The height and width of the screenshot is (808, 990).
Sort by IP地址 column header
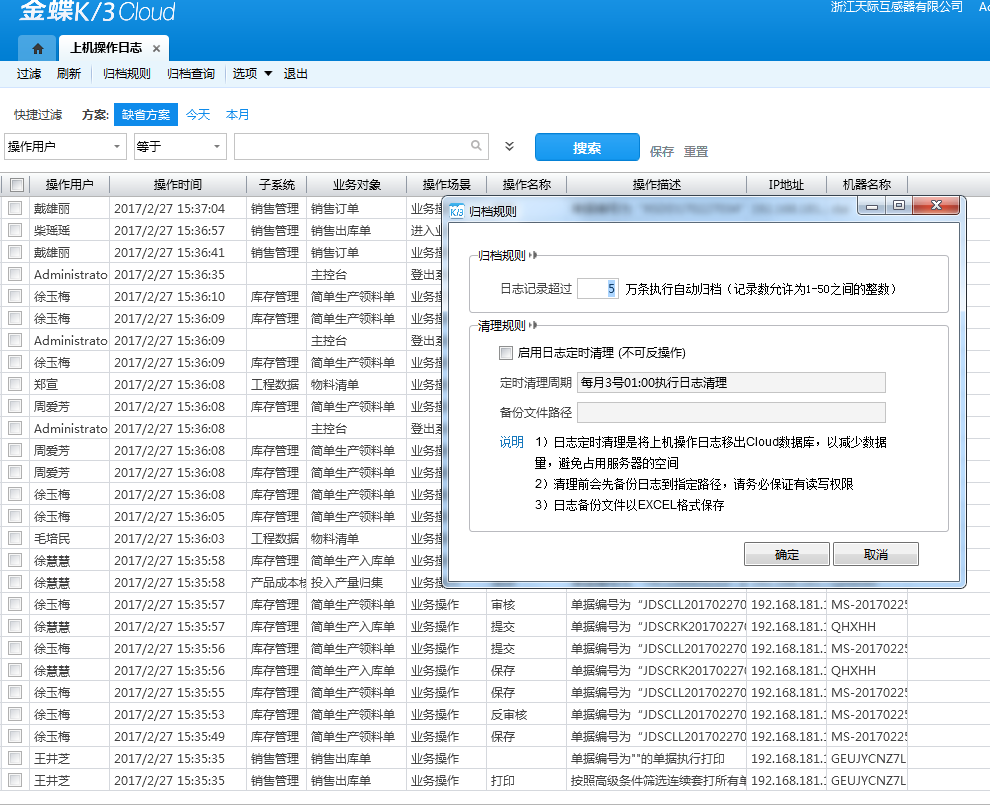tap(786, 185)
